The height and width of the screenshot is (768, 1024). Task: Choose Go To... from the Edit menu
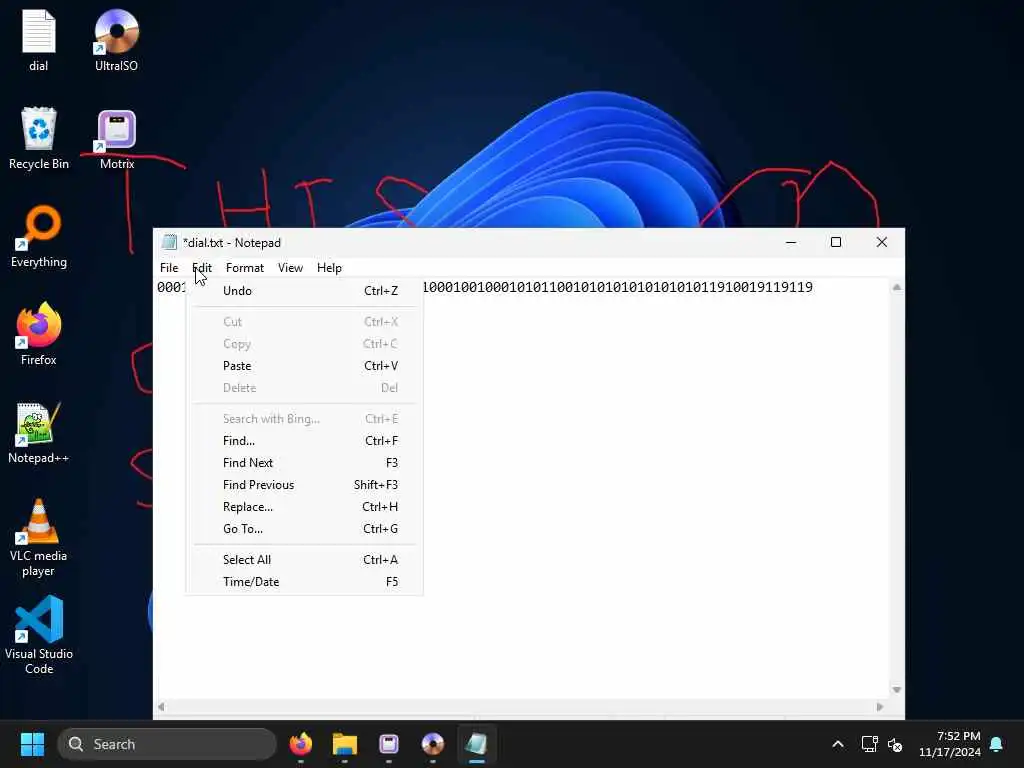(304, 529)
